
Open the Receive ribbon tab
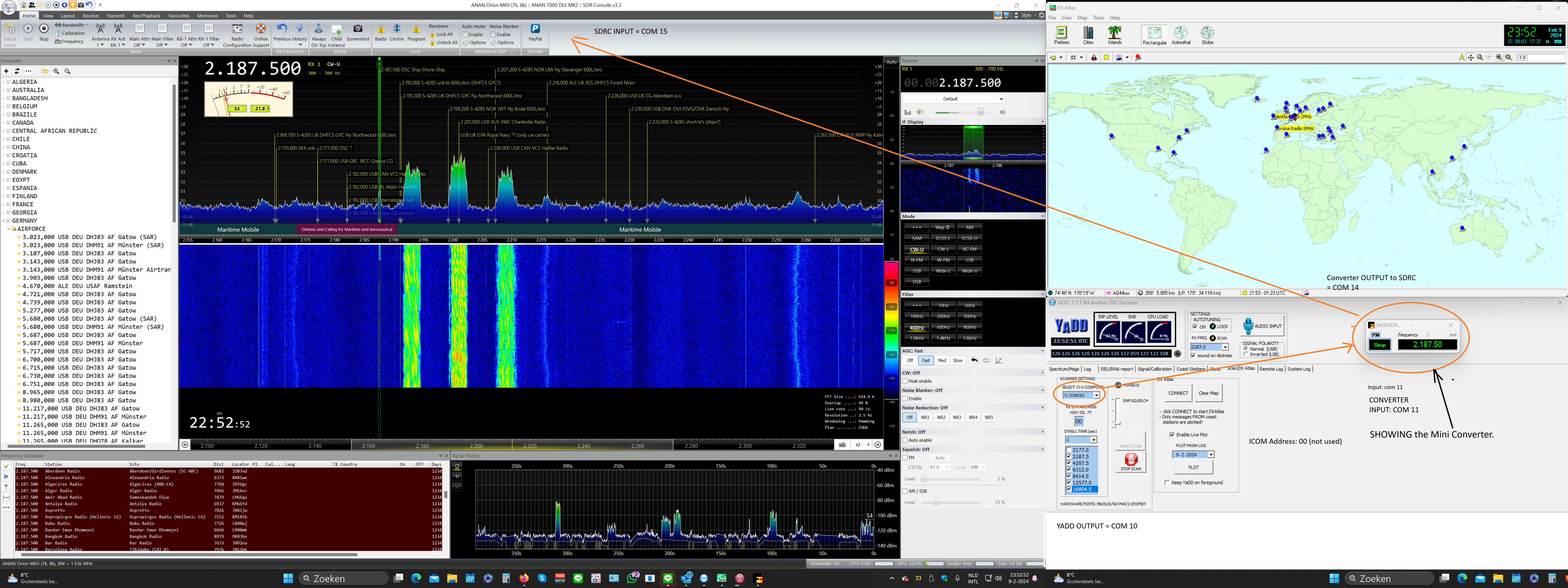(x=91, y=16)
